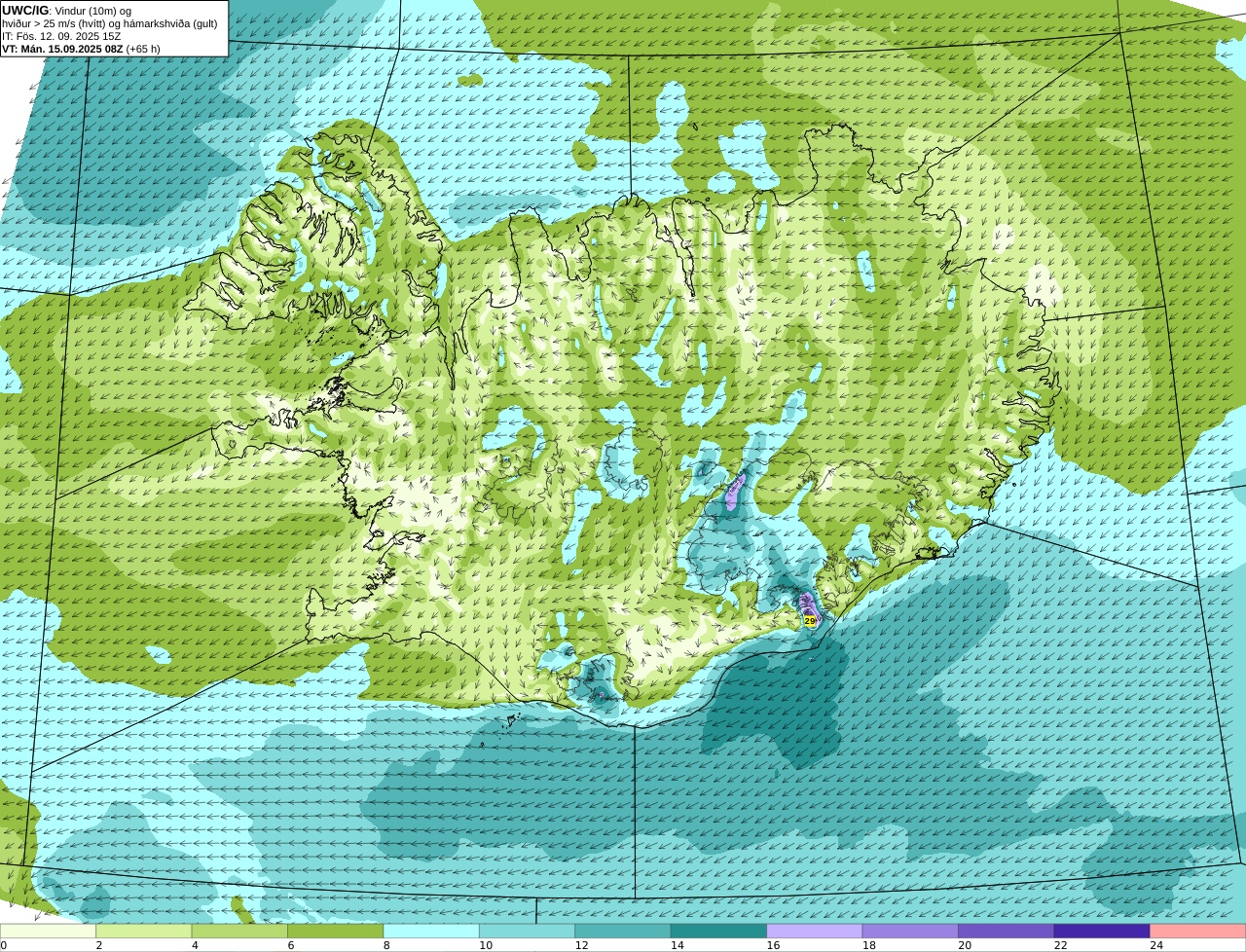Click the 'hviður > 25 m/s (hvítt)' legend line
The image size is (1246, 952).
pyautogui.click(x=110, y=22)
